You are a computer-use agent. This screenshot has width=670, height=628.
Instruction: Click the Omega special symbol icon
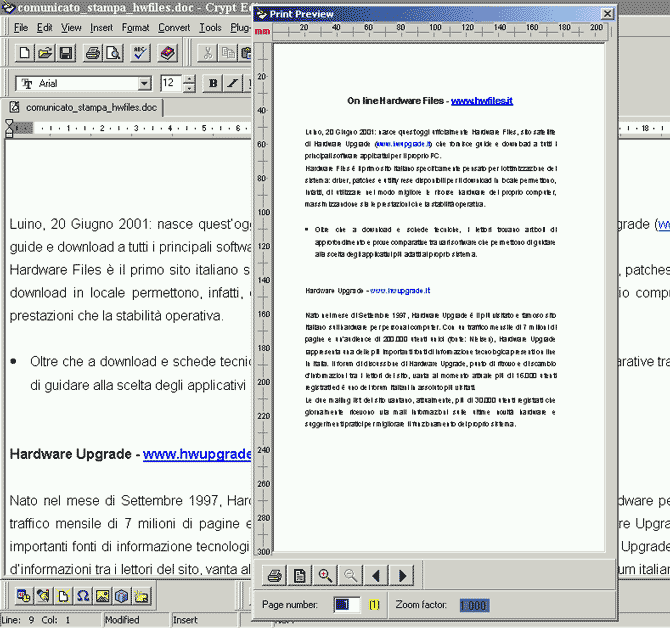pyautogui.click(x=82, y=596)
